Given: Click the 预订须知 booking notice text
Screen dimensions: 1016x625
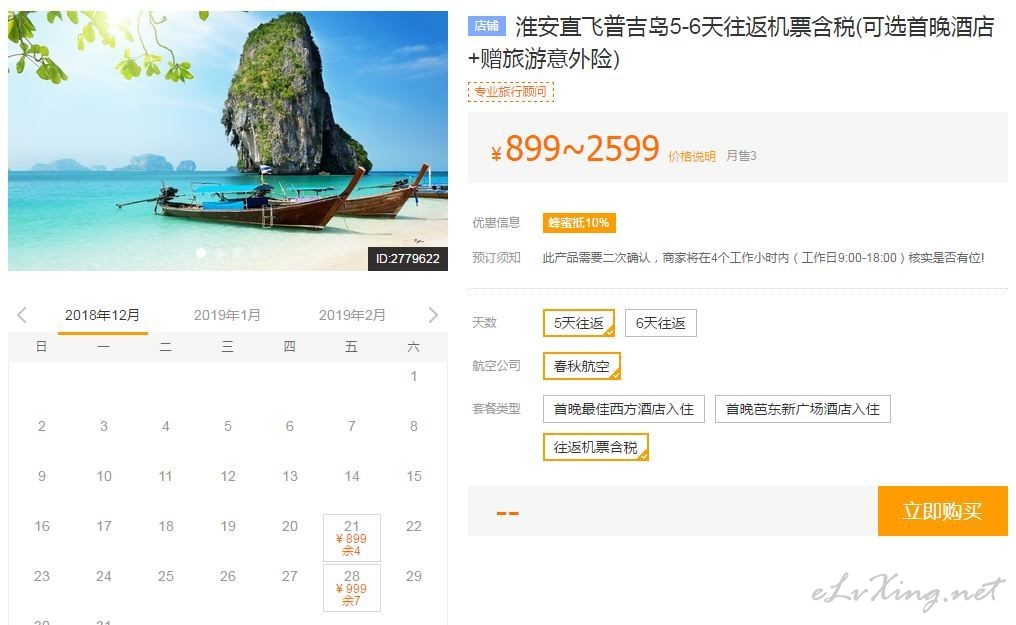Looking at the screenshot, I should (x=496, y=257).
